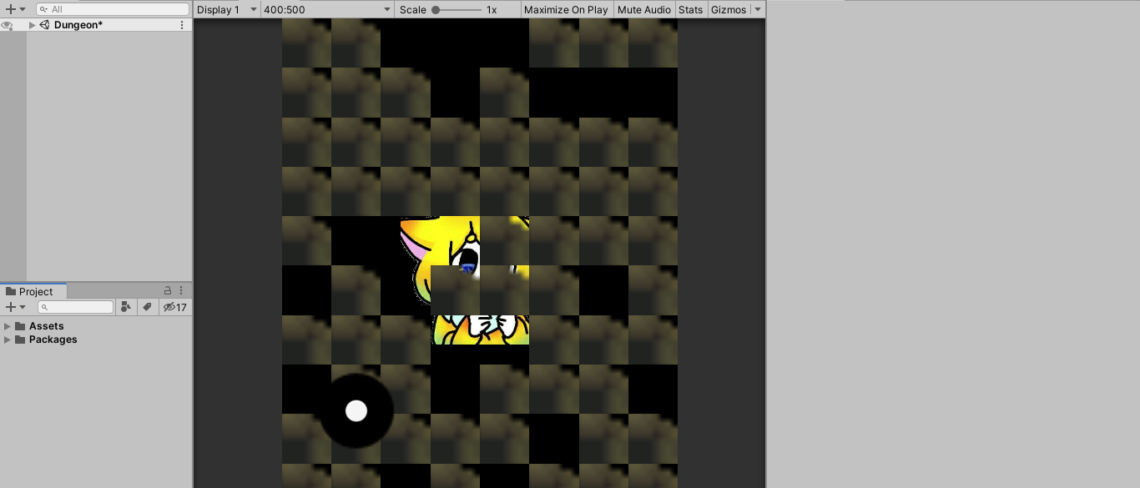The image size is (1140, 488).
Task: Show the Stats overlay
Action: coord(690,9)
